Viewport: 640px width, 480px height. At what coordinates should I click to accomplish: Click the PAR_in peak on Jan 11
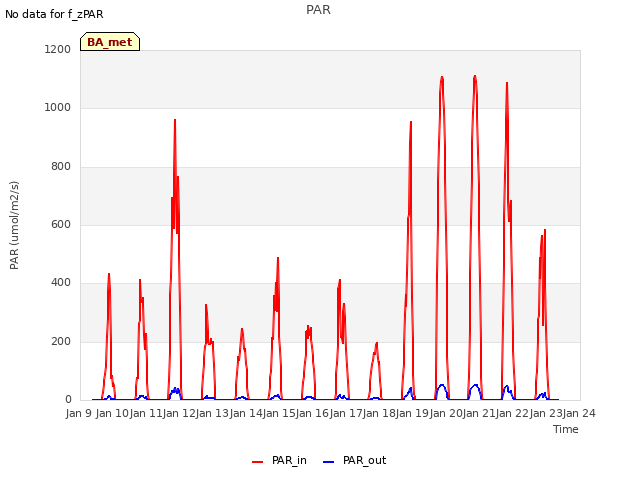[175, 120]
